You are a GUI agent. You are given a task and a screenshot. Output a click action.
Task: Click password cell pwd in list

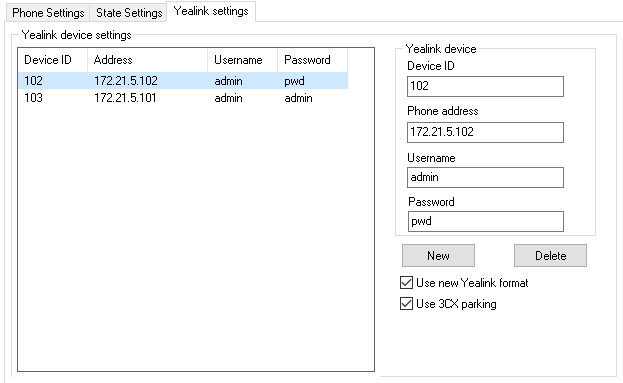click(294, 81)
